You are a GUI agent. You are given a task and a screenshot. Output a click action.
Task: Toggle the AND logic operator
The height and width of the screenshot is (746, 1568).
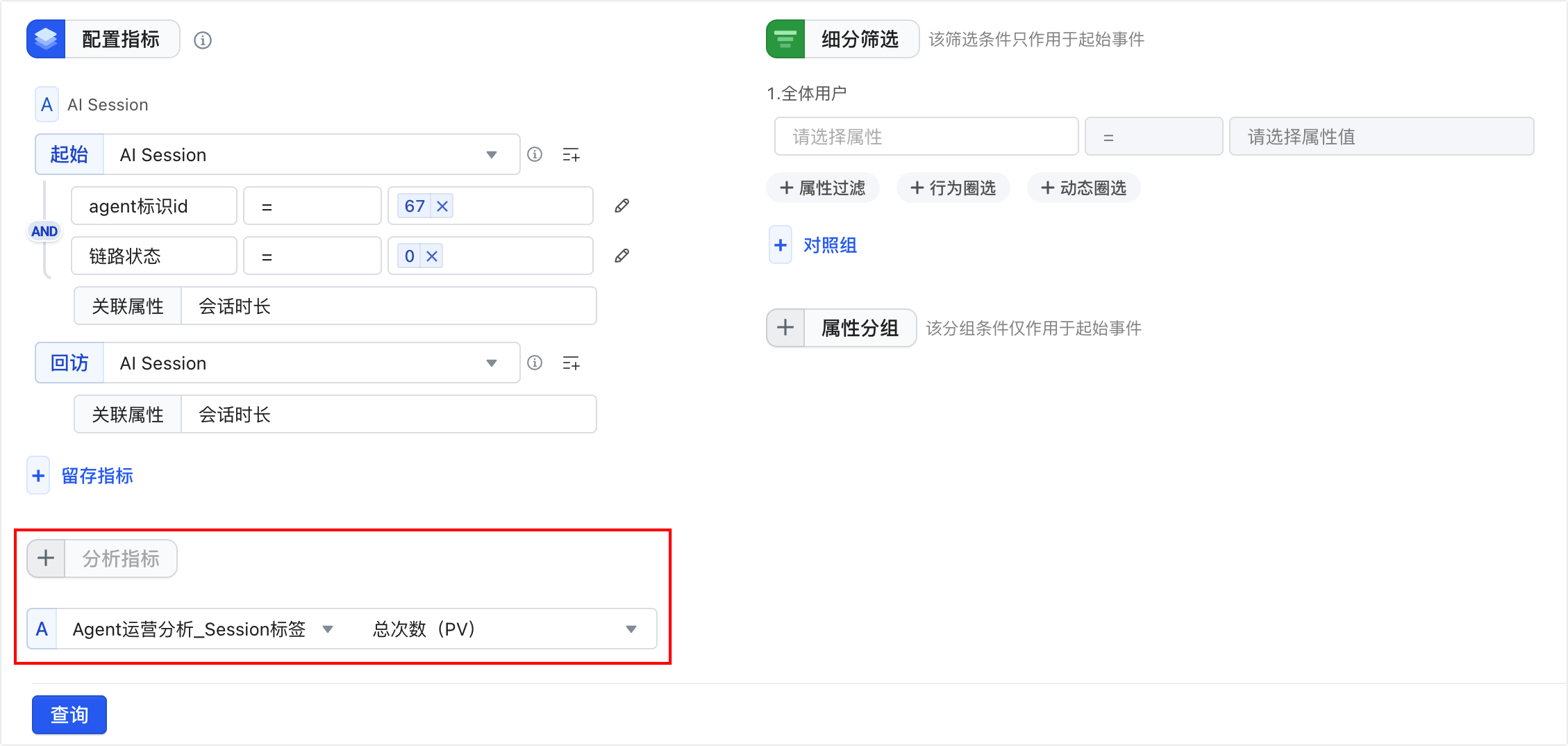tap(44, 231)
